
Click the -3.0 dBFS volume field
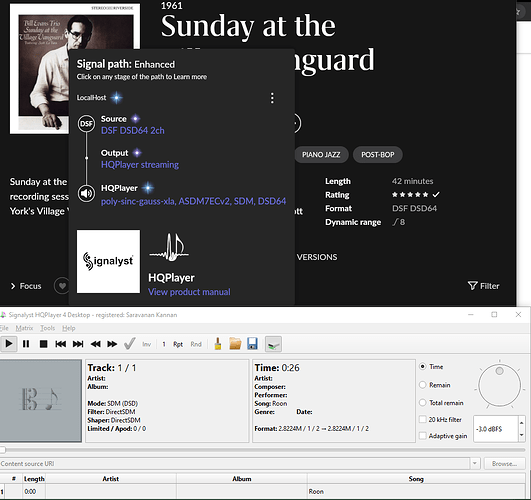tap(496, 429)
